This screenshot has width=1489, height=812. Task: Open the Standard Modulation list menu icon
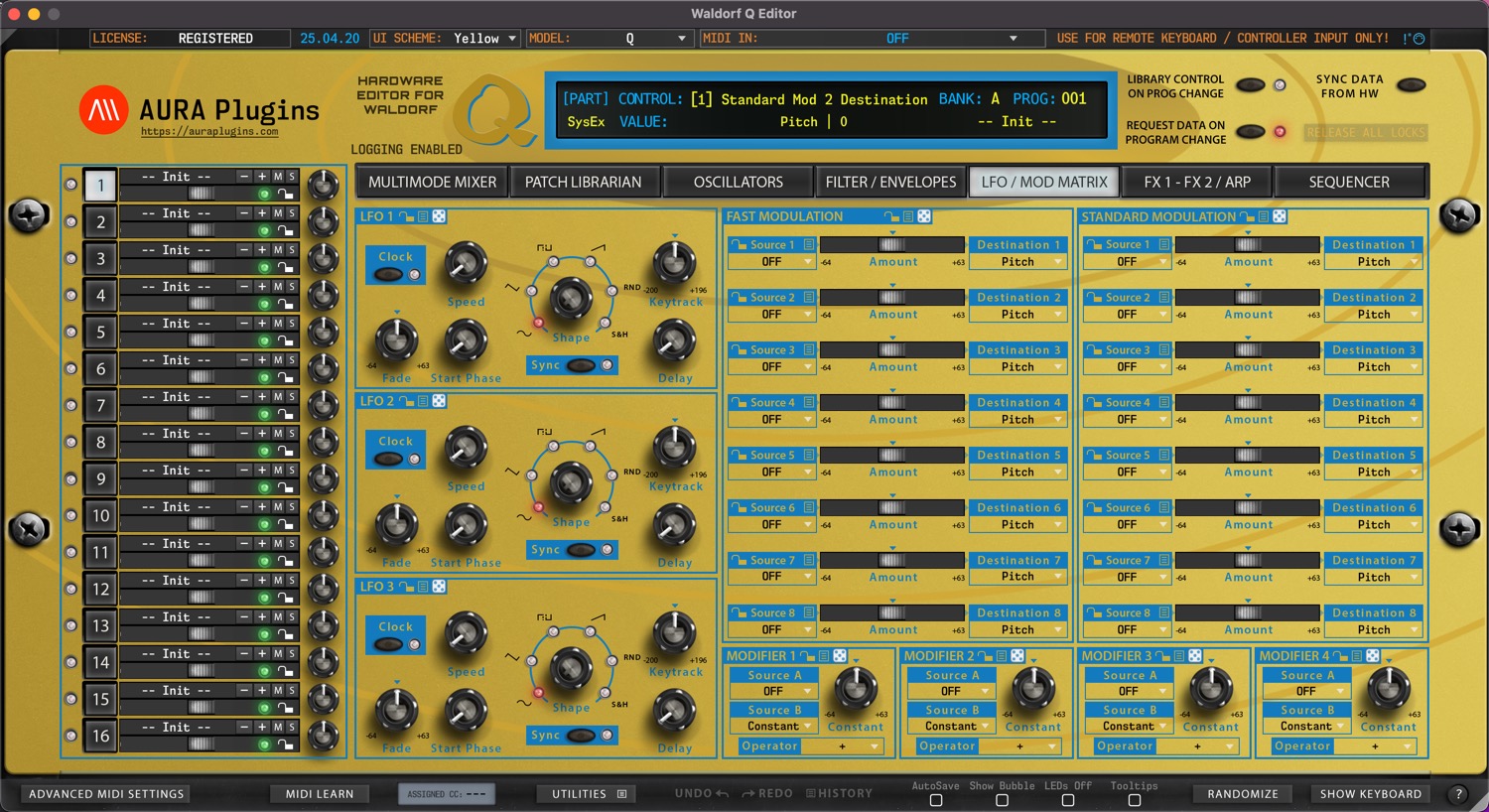click(x=1264, y=216)
